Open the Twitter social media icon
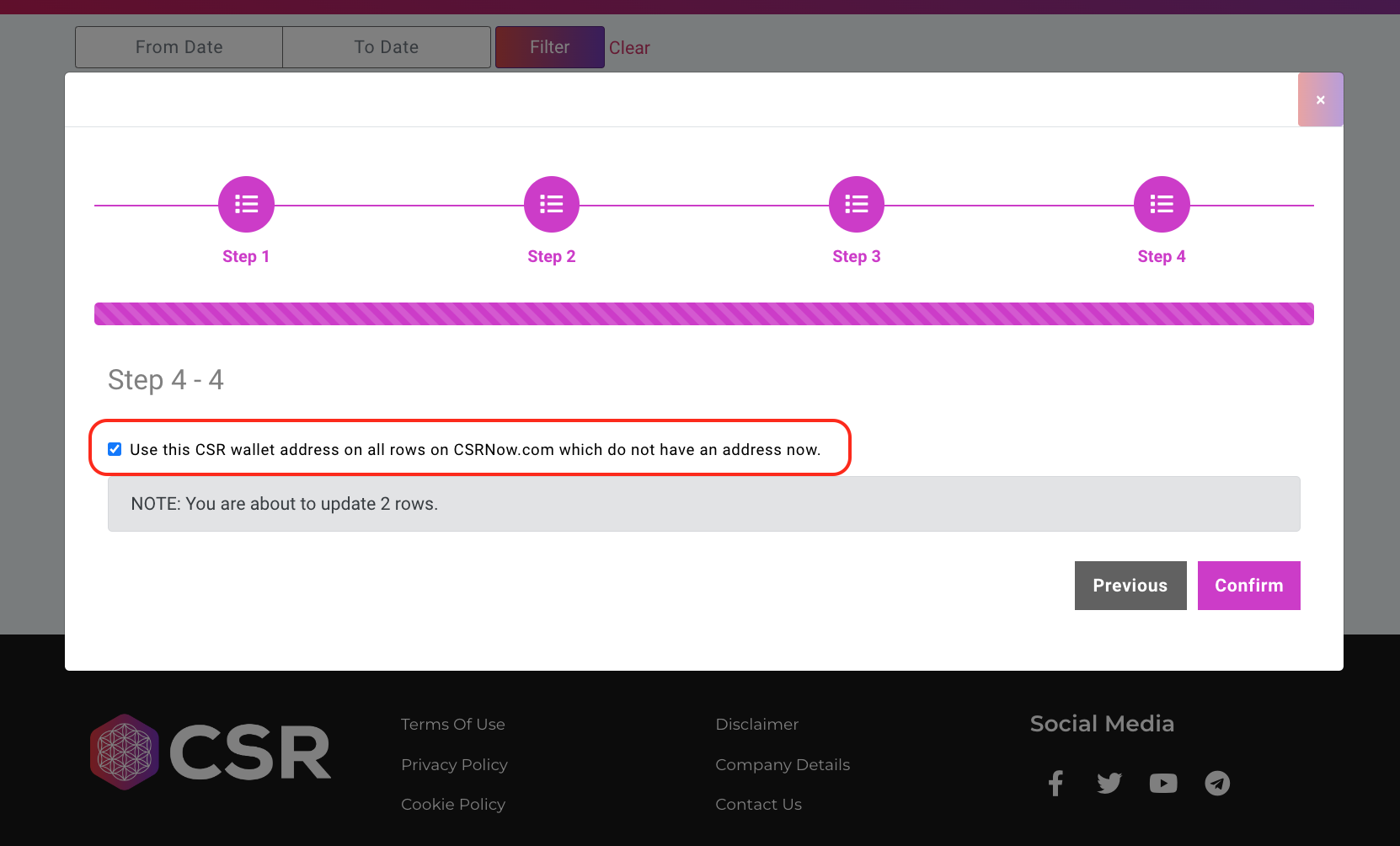1400x846 pixels. click(x=1109, y=783)
